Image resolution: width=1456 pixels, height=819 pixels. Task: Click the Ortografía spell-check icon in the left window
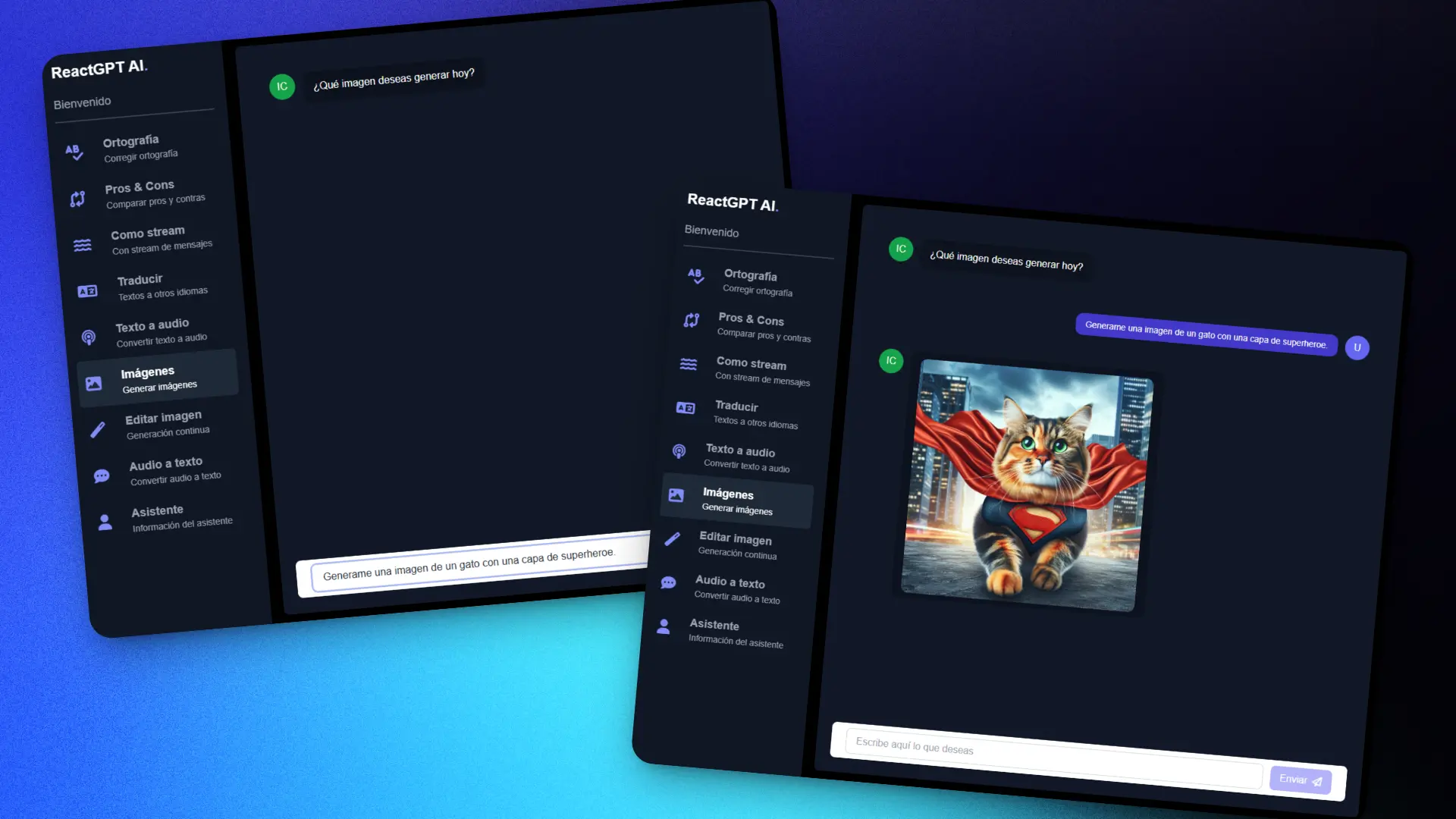tap(74, 152)
